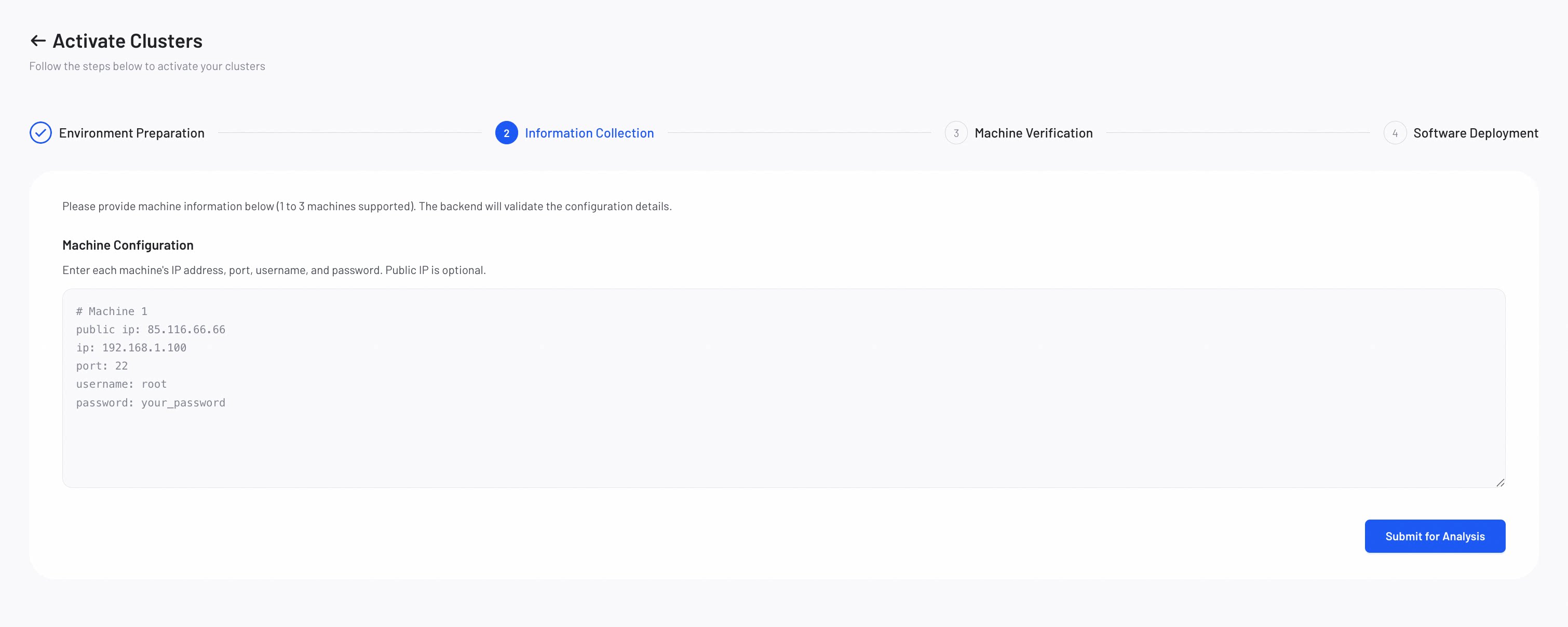1568x627 pixels.
Task: Select the step 2 number circle
Action: click(506, 133)
